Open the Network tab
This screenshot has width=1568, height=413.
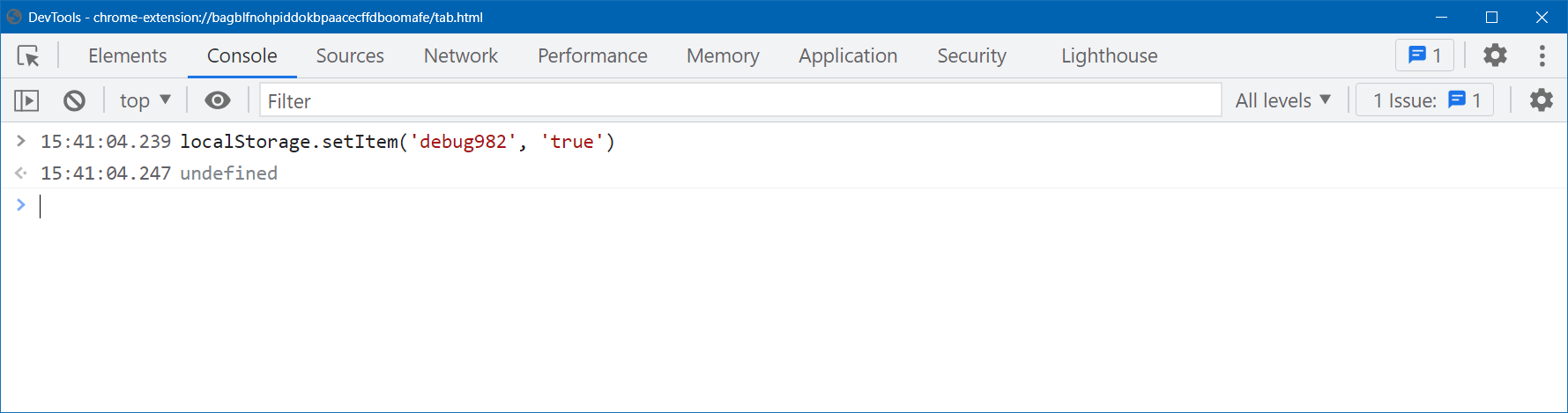pyautogui.click(x=460, y=56)
